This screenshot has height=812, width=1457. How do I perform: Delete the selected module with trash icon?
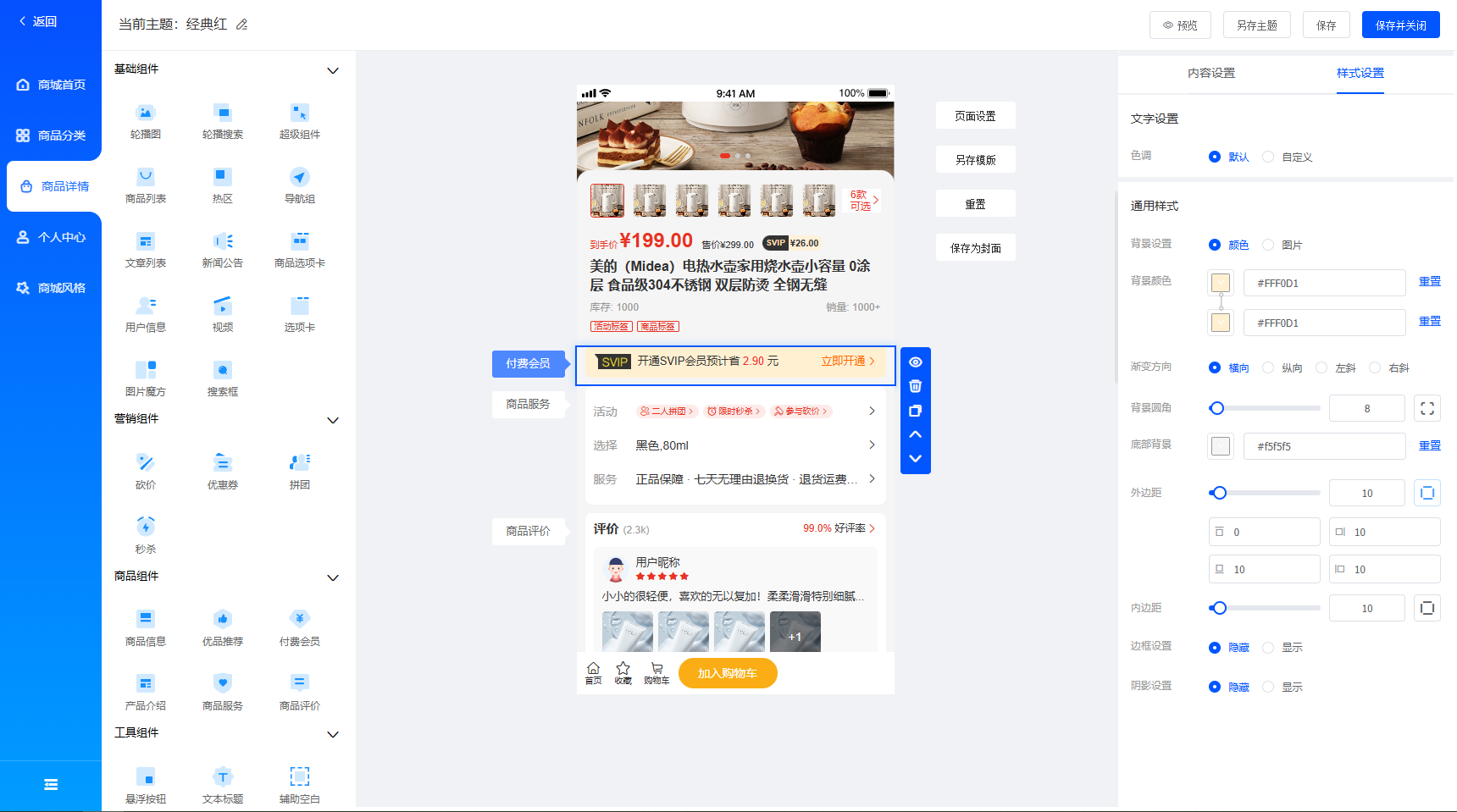point(915,386)
